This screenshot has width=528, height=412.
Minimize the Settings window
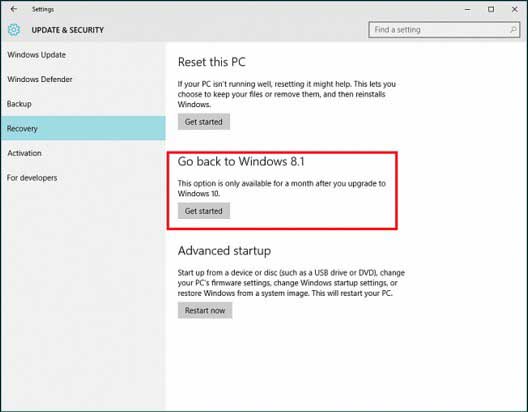467,9
